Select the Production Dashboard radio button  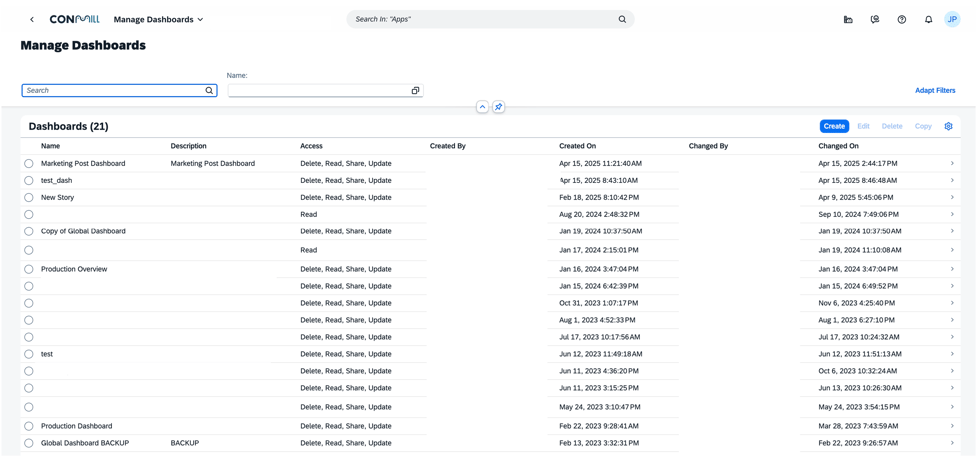click(29, 426)
